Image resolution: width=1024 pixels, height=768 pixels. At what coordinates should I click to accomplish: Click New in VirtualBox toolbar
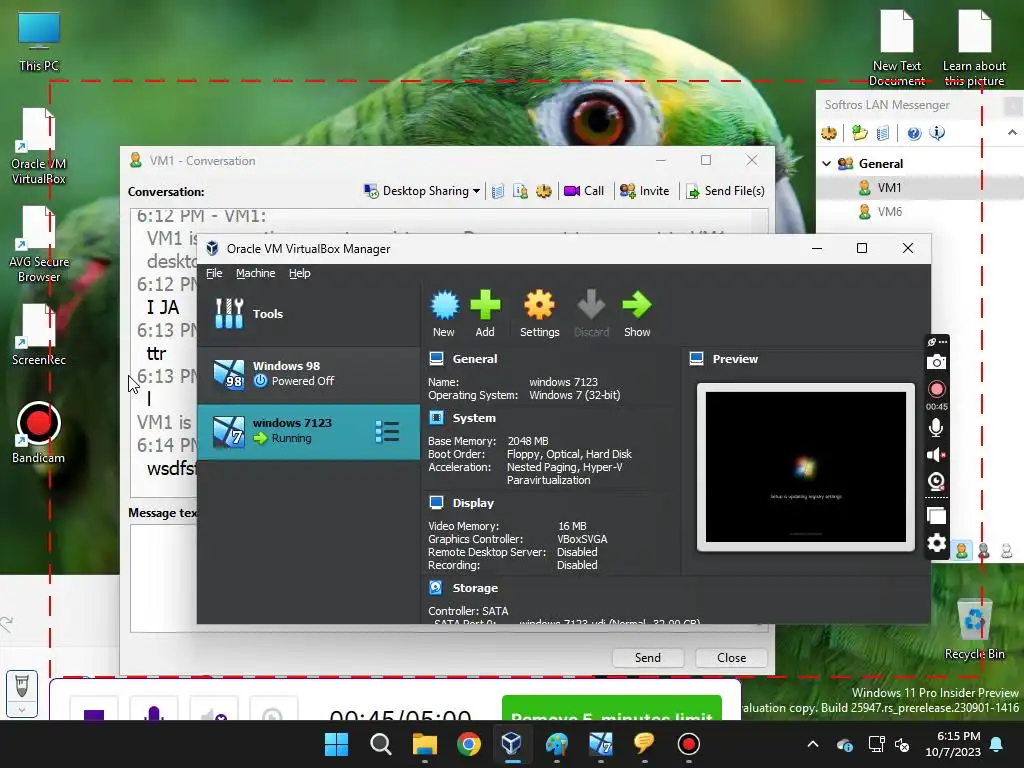[444, 313]
